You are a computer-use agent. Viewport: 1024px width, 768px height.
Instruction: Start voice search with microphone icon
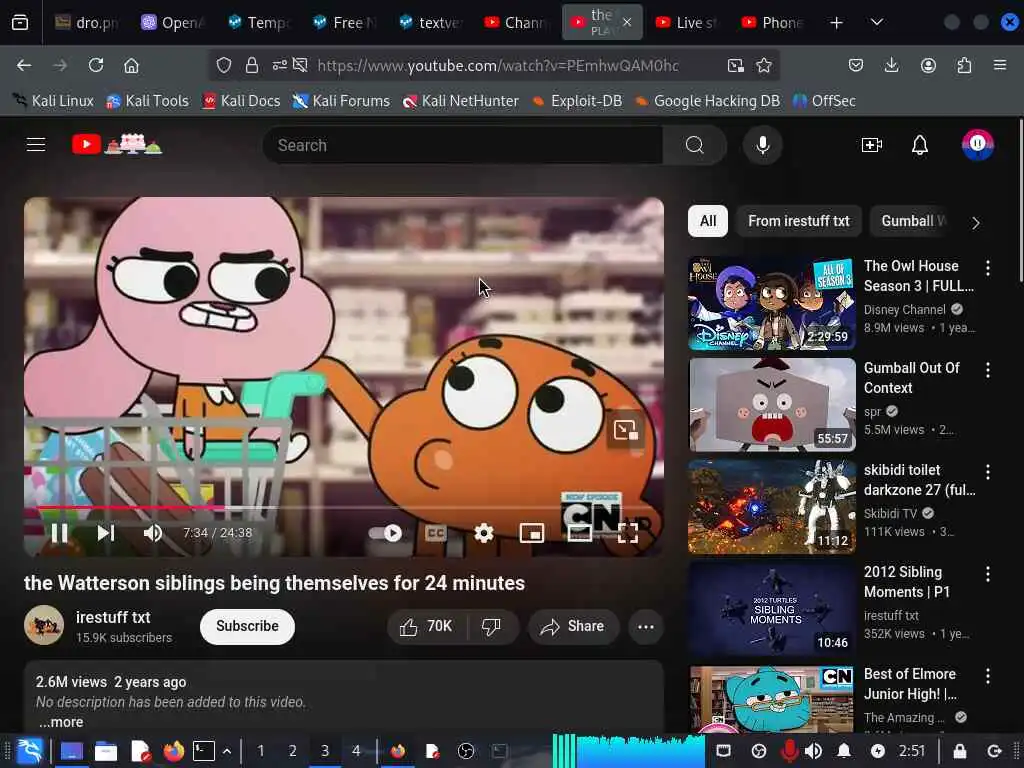[x=763, y=145]
